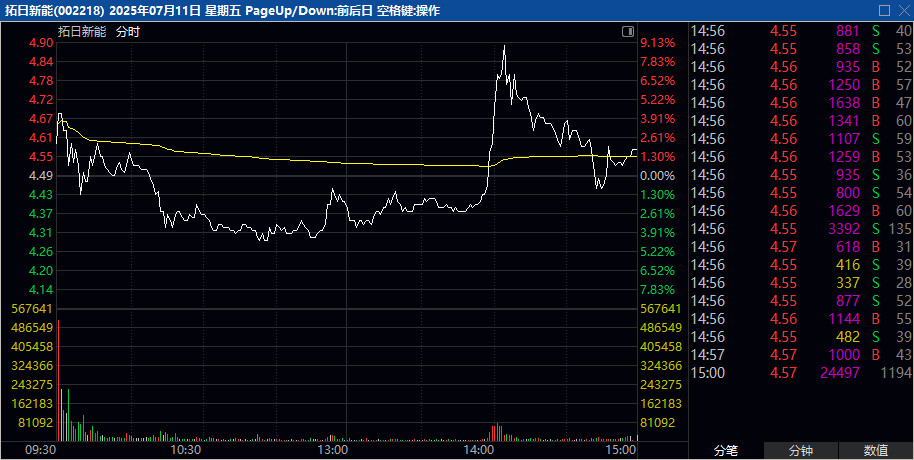Image resolution: width=914 pixels, height=460 pixels.
Task: Open the 分钟 tab
Action: pyautogui.click(x=801, y=451)
